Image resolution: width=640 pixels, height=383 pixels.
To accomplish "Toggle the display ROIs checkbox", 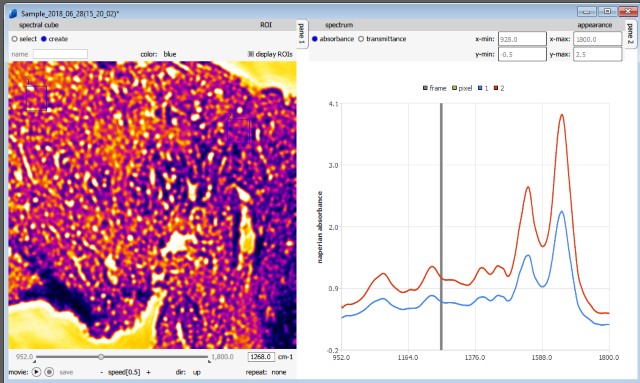I will pos(251,54).
